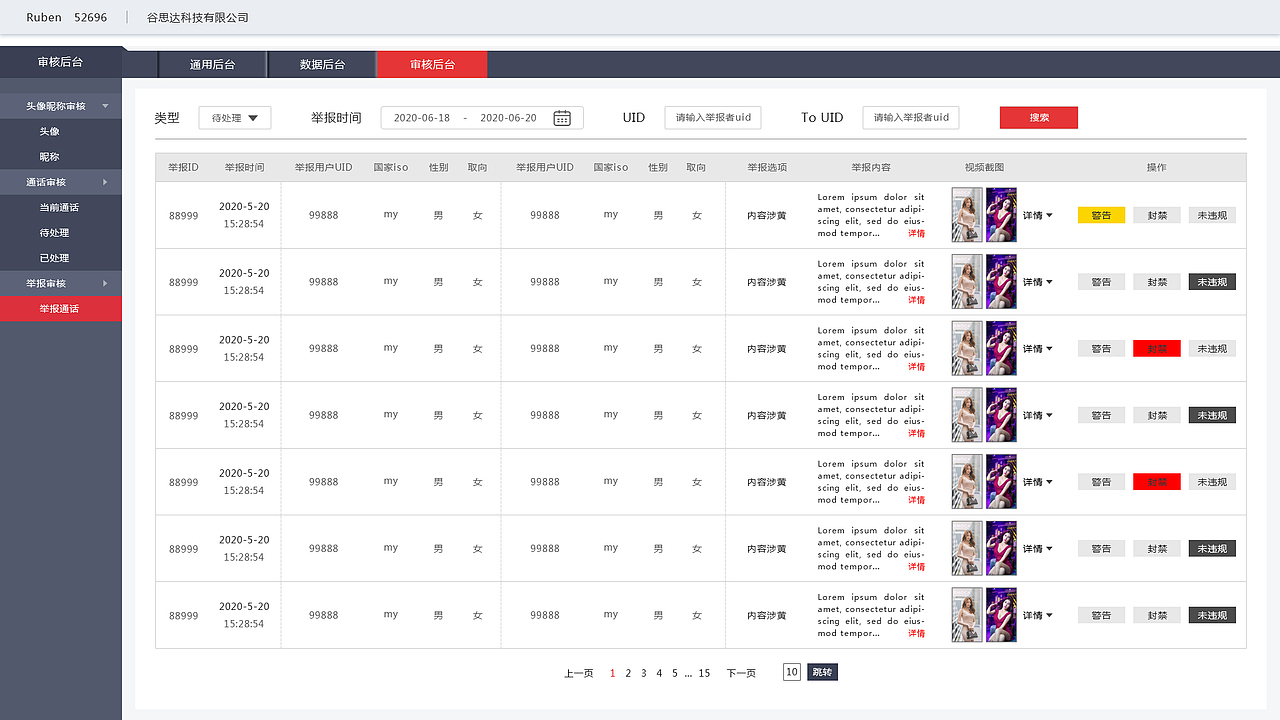
Task: Switch to the 数据后台 tab
Action: pyautogui.click(x=322, y=64)
